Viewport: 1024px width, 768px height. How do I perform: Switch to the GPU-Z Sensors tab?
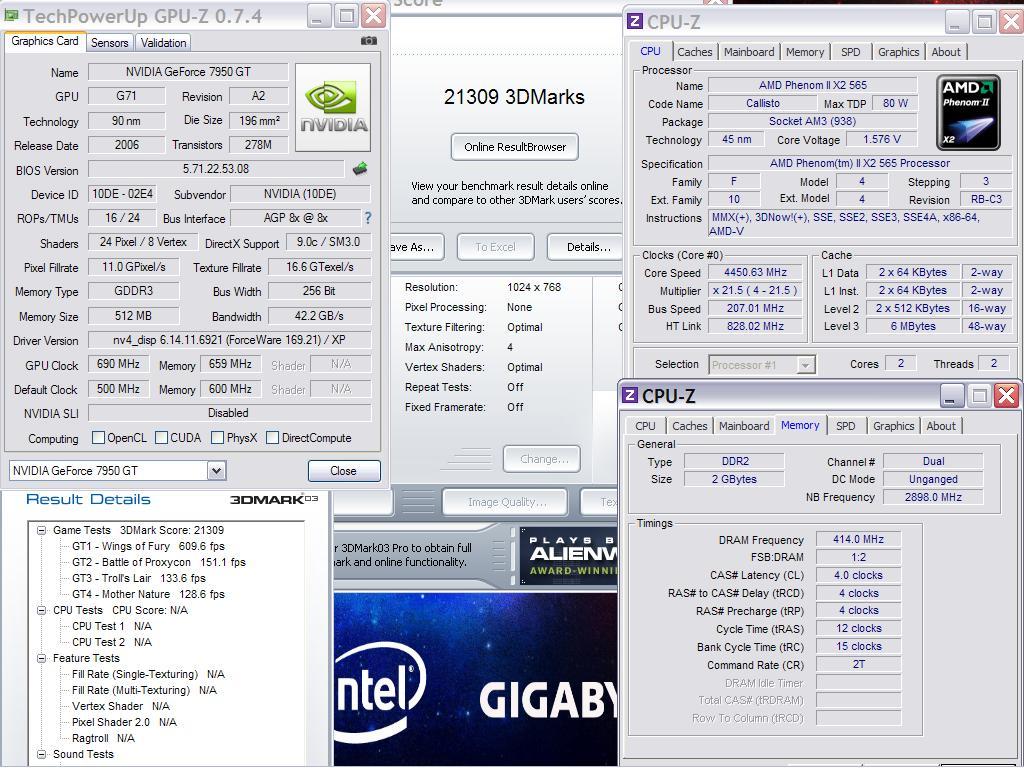pos(109,42)
